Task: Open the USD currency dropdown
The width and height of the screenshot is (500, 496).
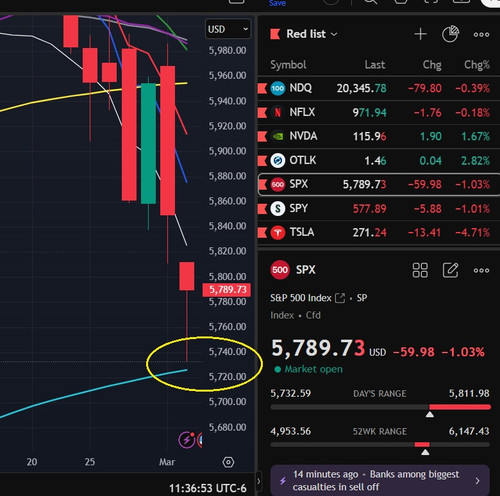Action: (x=228, y=29)
